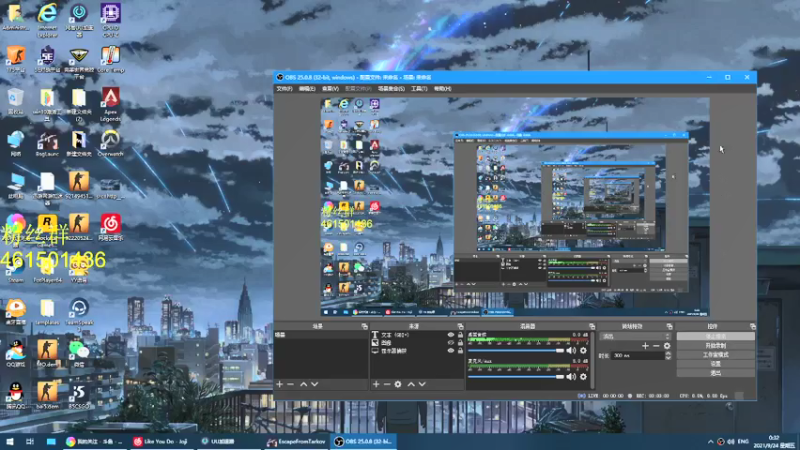Click the ENG input language indicator
Image resolution: width=800 pixels, height=450 pixels.
tap(743, 441)
